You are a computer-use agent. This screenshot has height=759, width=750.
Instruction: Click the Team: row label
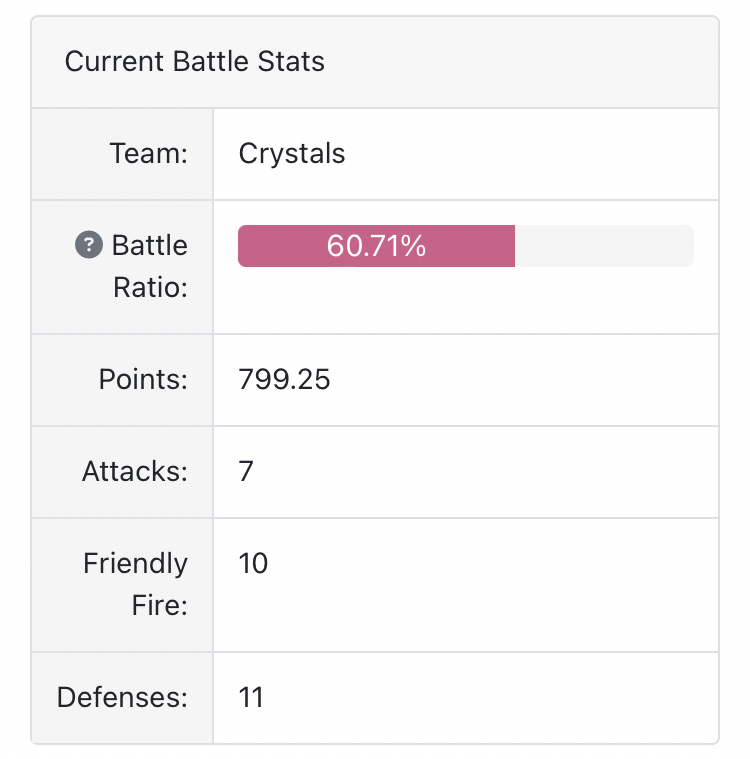pyautogui.click(x=148, y=154)
